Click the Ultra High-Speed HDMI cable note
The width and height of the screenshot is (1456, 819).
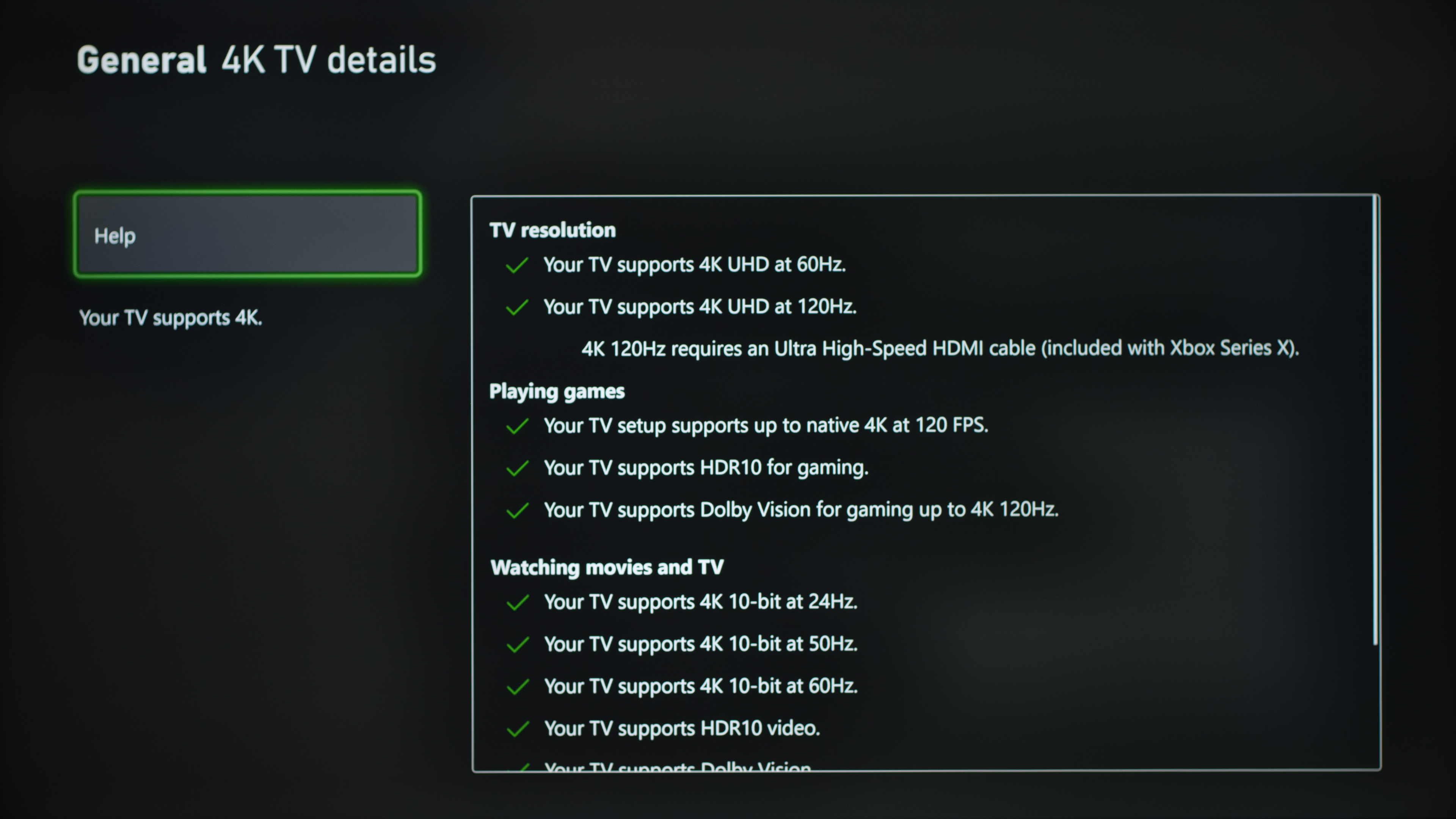[940, 348]
